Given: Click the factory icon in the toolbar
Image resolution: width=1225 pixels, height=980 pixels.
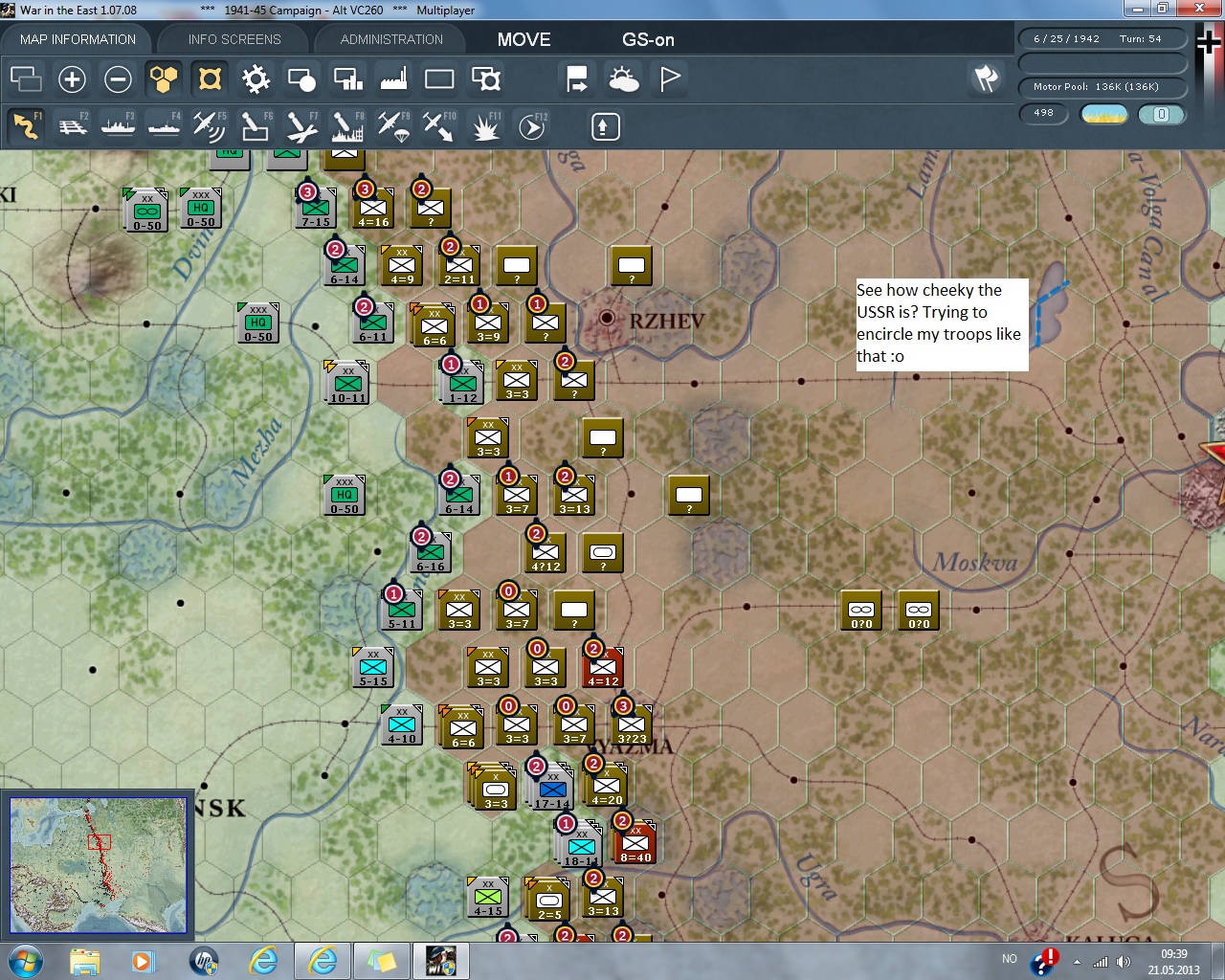Looking at the screenshot, I should coord(393,78).
